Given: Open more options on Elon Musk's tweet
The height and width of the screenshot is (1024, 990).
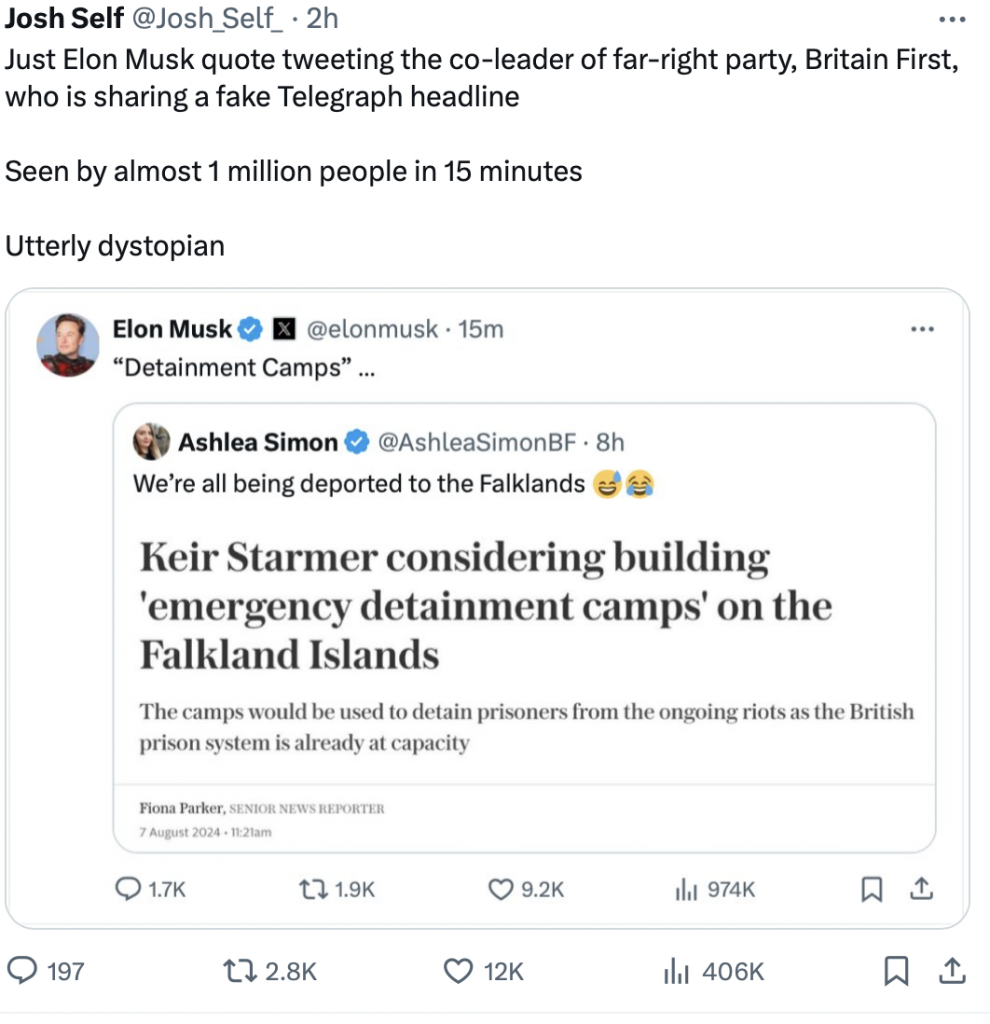Looking at the screenshot, I should point(922,329).
